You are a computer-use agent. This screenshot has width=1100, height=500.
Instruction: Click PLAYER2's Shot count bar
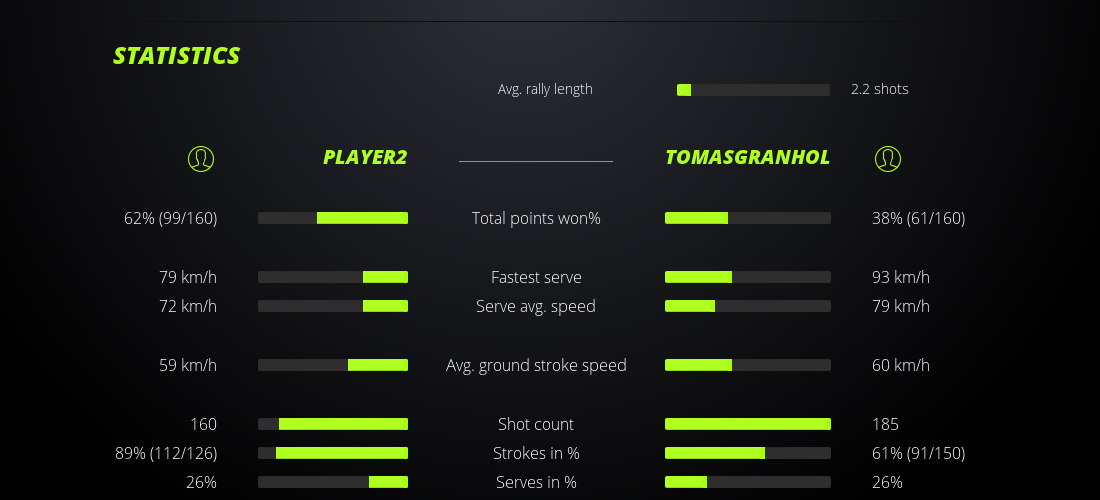[x=333, y=424]
